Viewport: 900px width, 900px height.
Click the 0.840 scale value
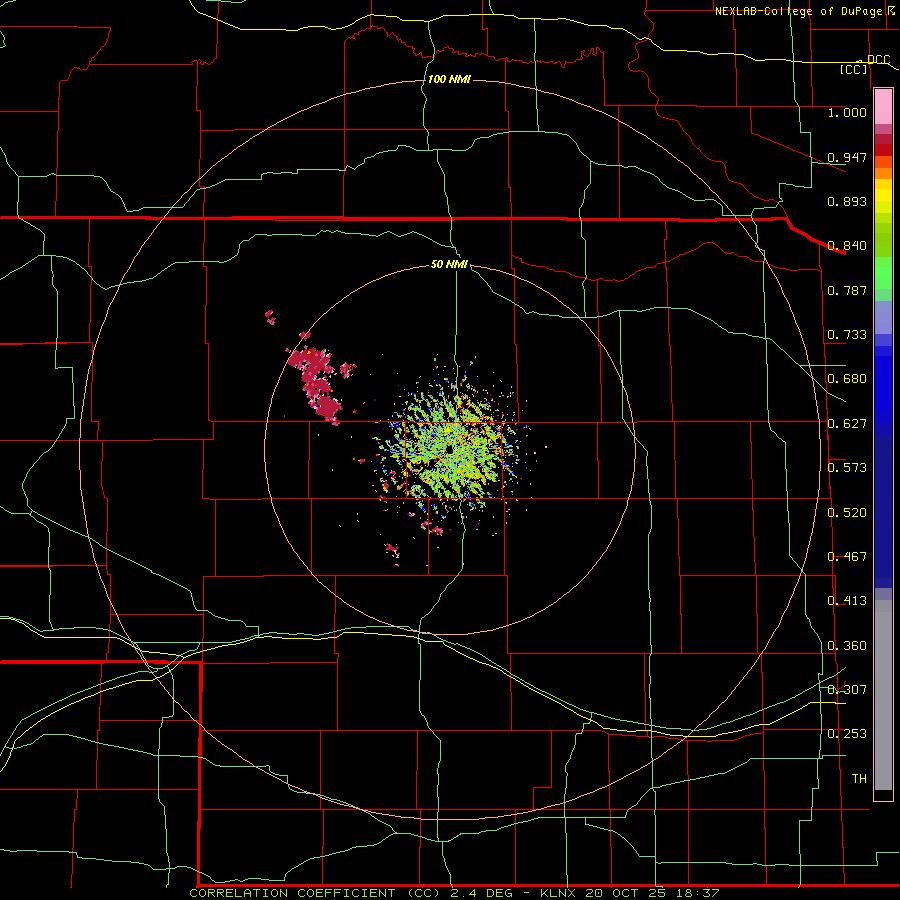(847, 246)
